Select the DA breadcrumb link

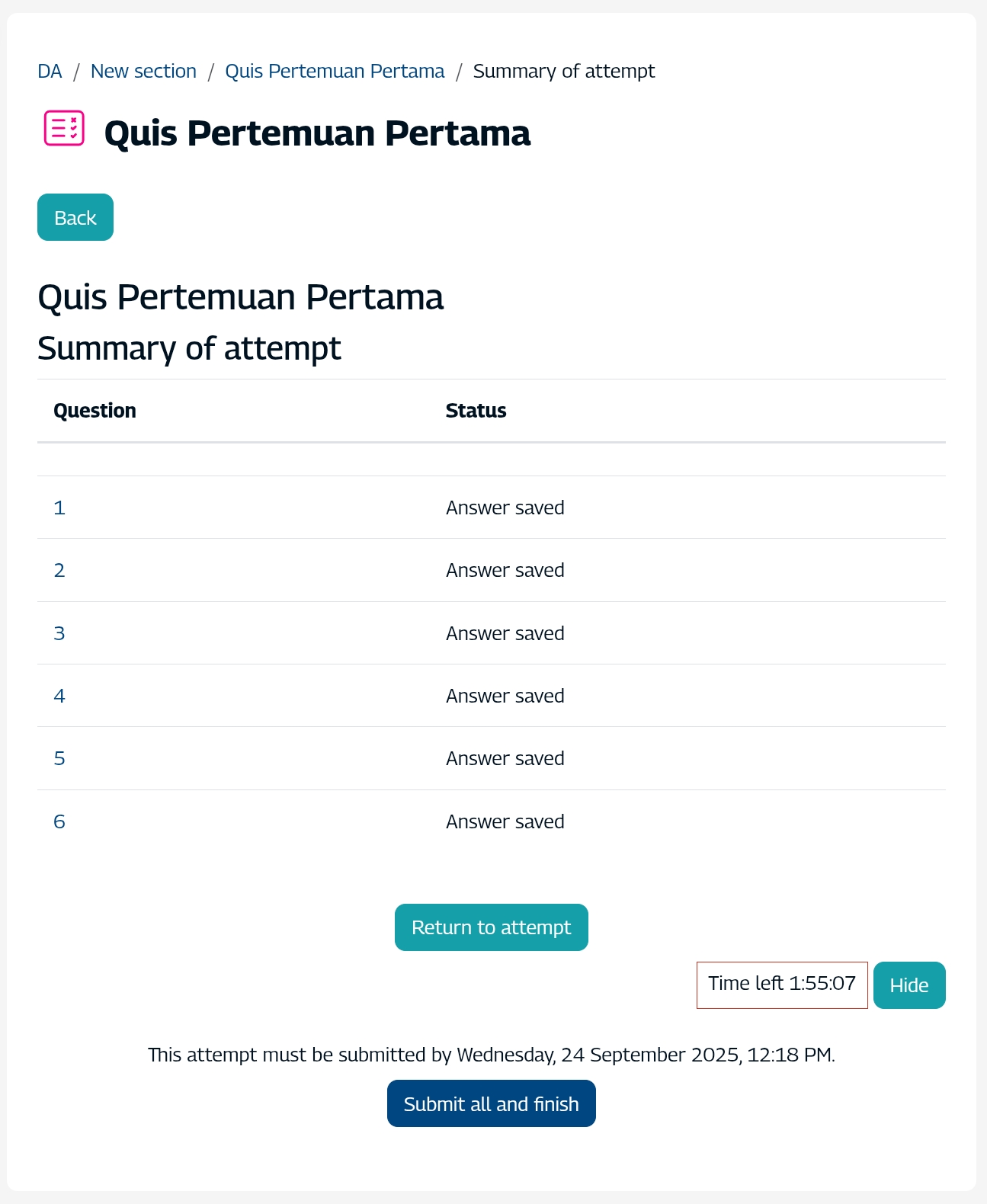(50, 71)
